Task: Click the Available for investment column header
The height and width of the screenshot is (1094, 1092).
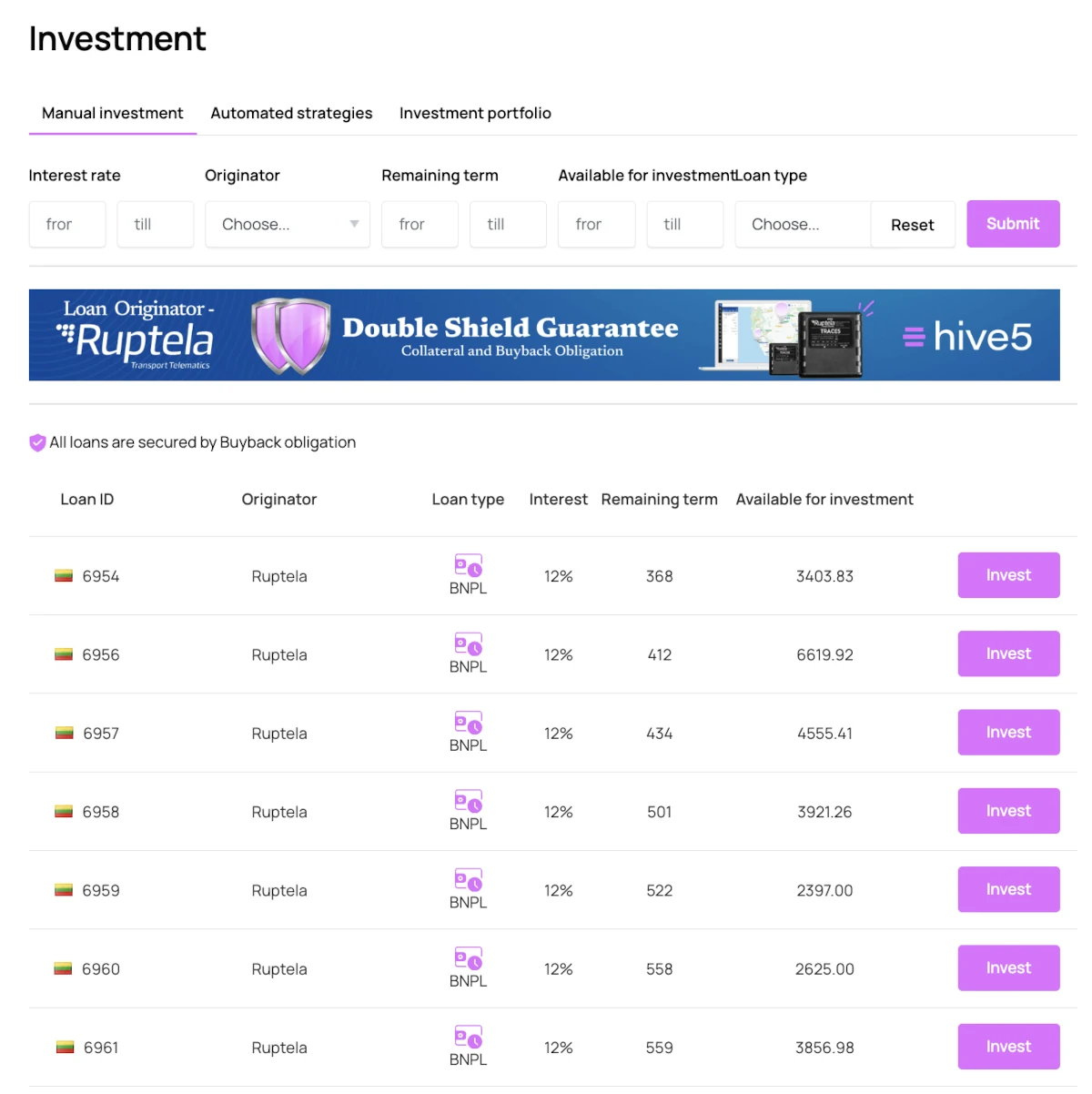Action: [x=824, y=499]
